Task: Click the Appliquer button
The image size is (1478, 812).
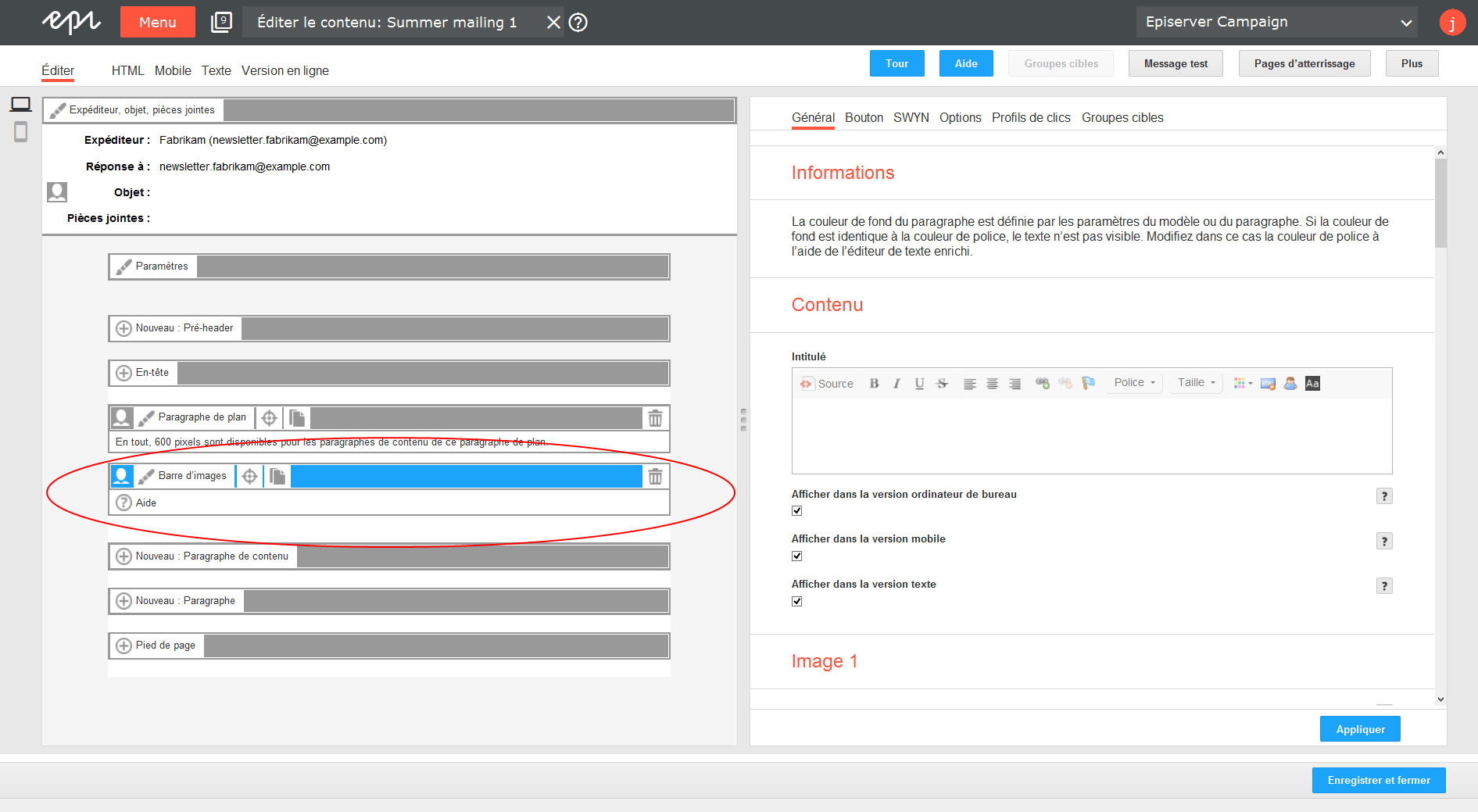Action: [x=1360, y=729]
